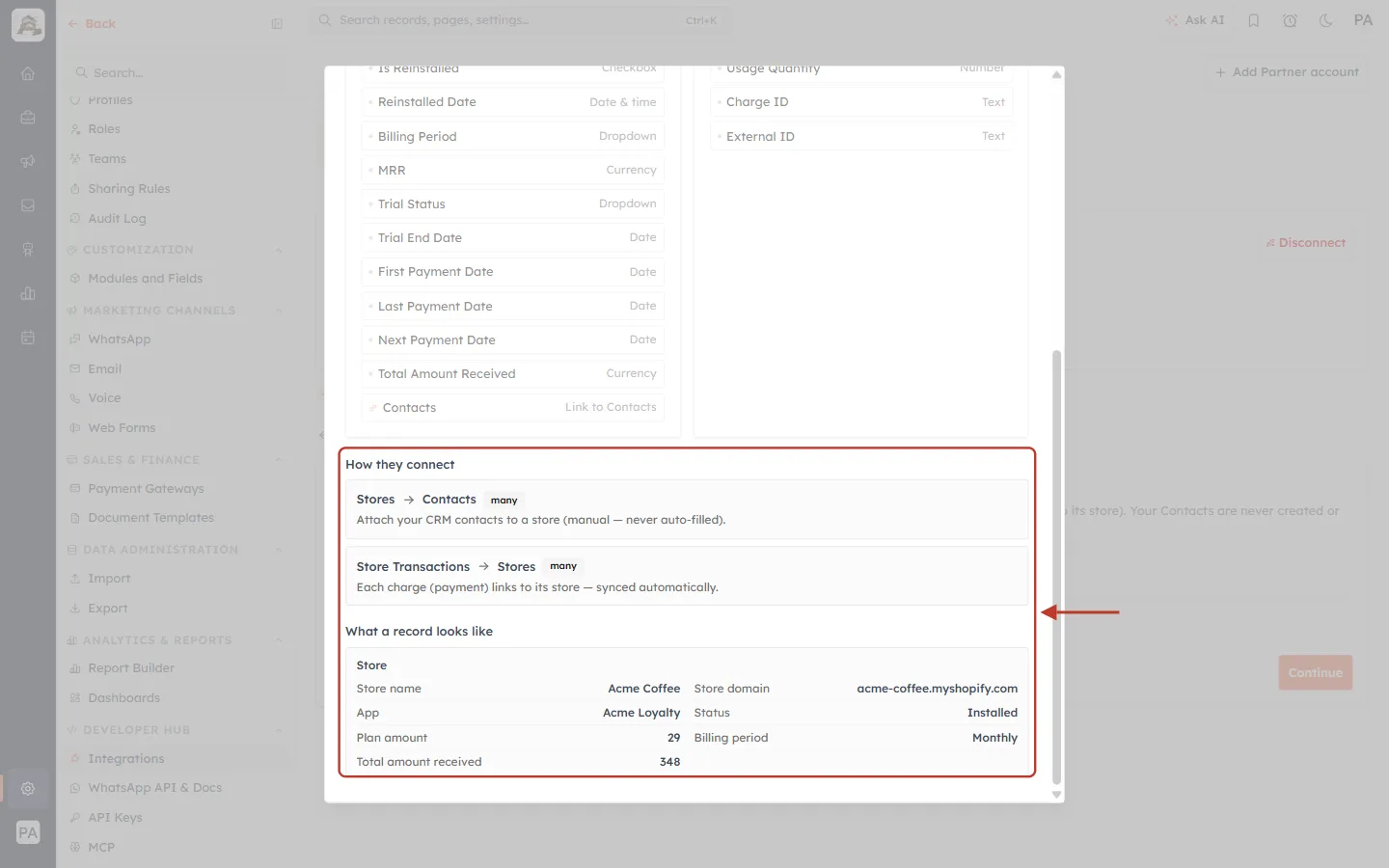This screenshot has width=1389, height=868.
Task: Open the clock reminders icon
Action: [1290, 20]
